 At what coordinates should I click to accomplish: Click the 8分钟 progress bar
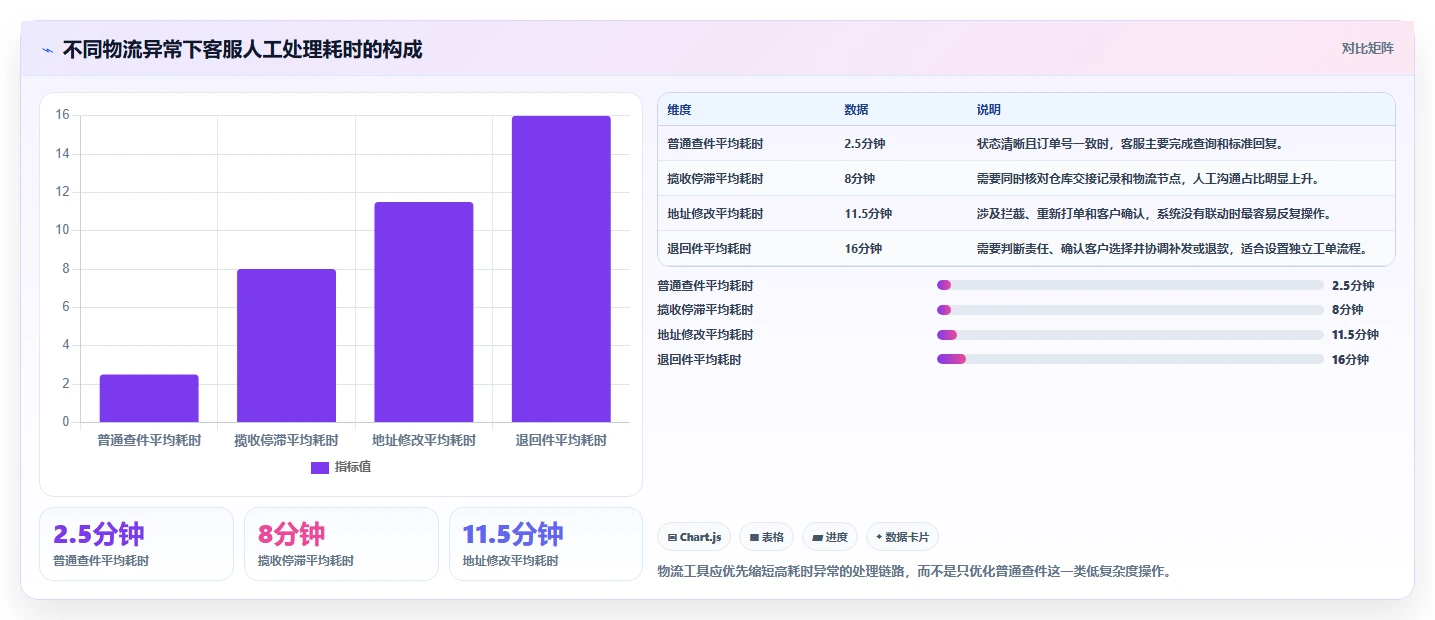pos(1130,310)
